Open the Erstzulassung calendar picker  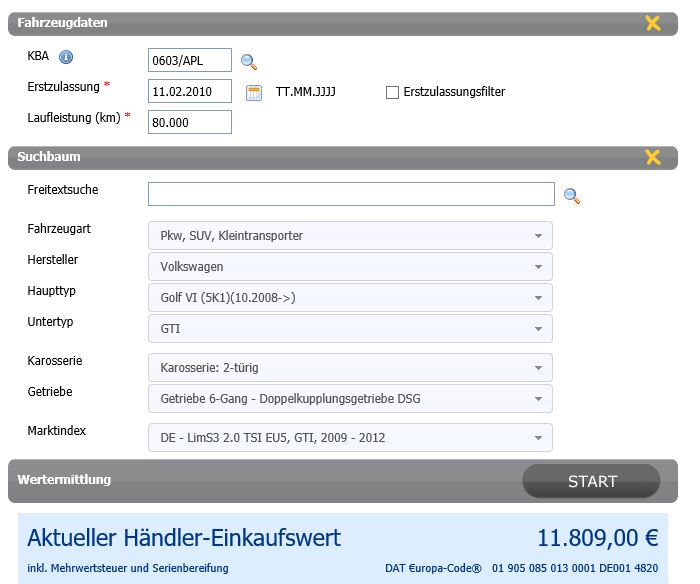pyautogui.click(x=254, y=93)
